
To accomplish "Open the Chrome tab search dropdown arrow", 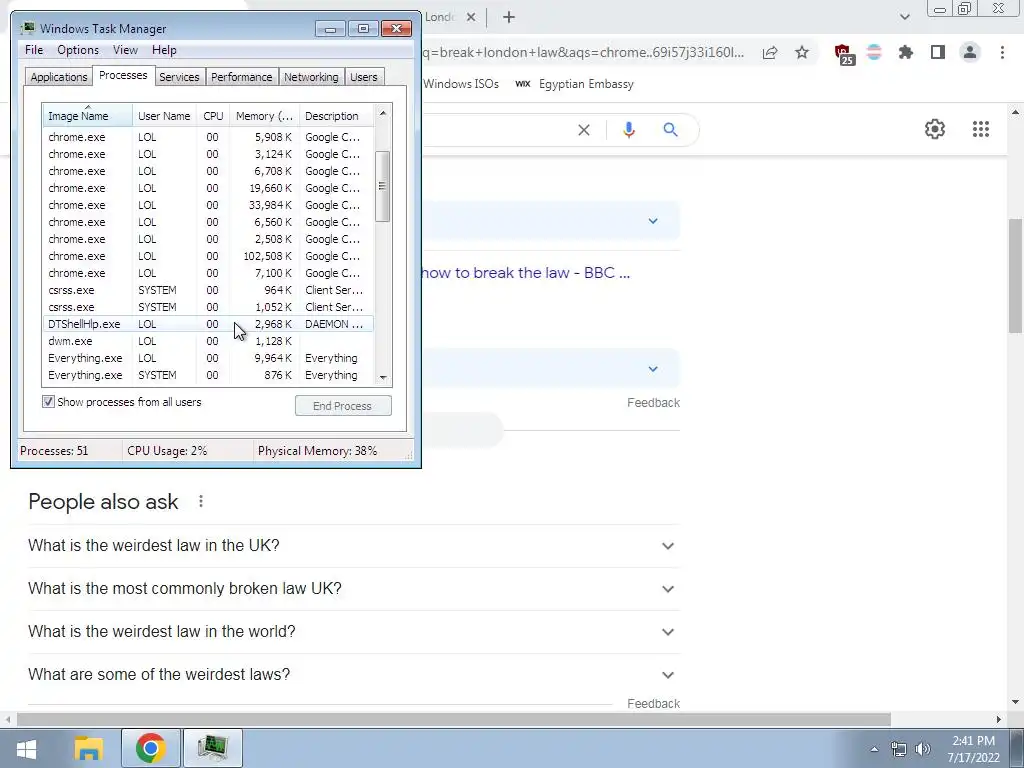I will (x=904, y=17).
